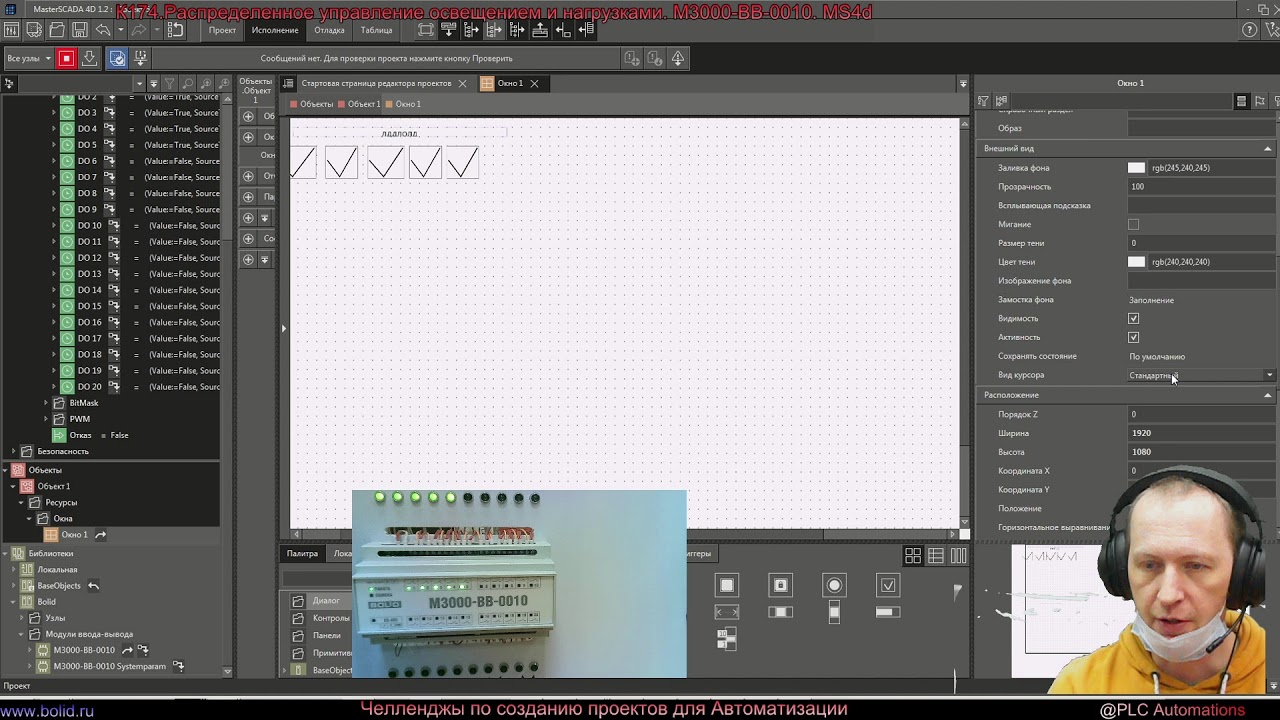This screenshot has height=720, width=1280.
Task: Select the Объект 1 tree item
Action: [x=54, y=486]
